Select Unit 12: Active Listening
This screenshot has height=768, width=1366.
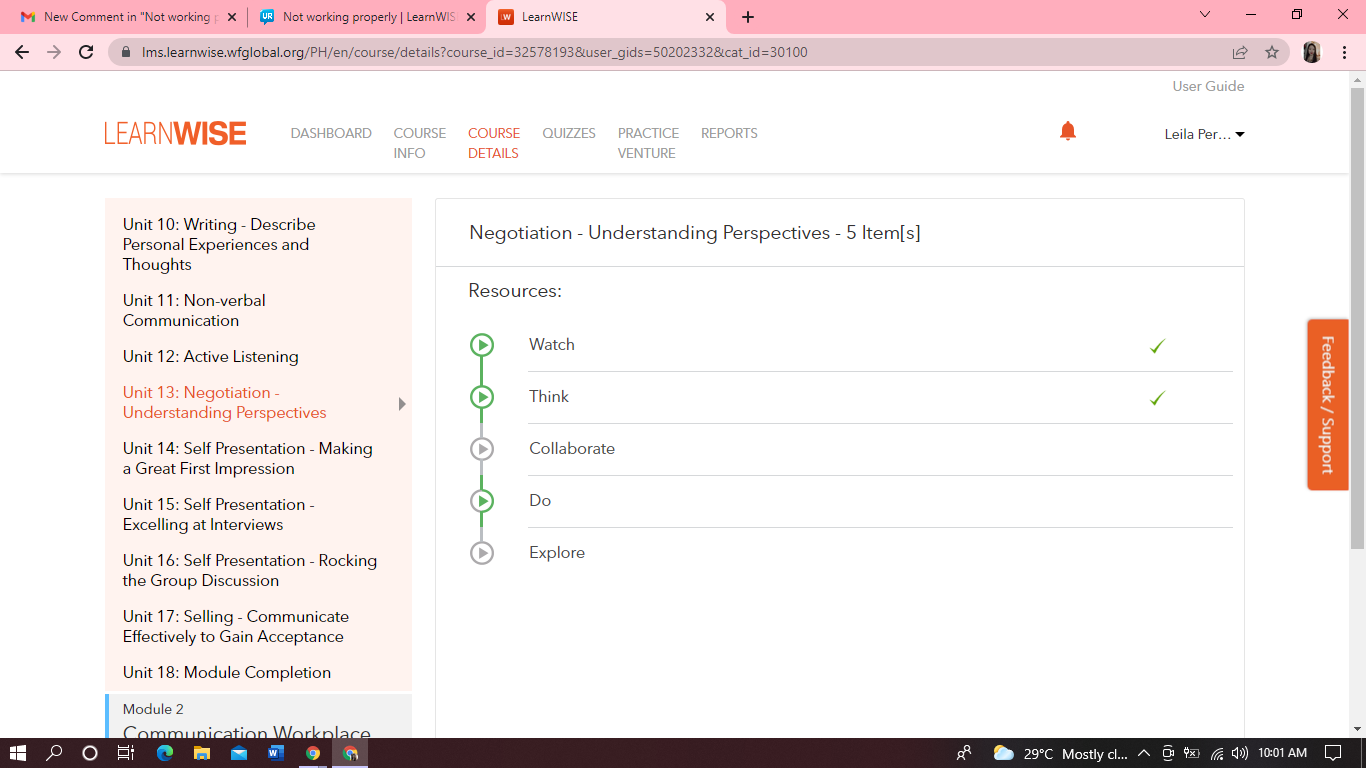(211, 357)
